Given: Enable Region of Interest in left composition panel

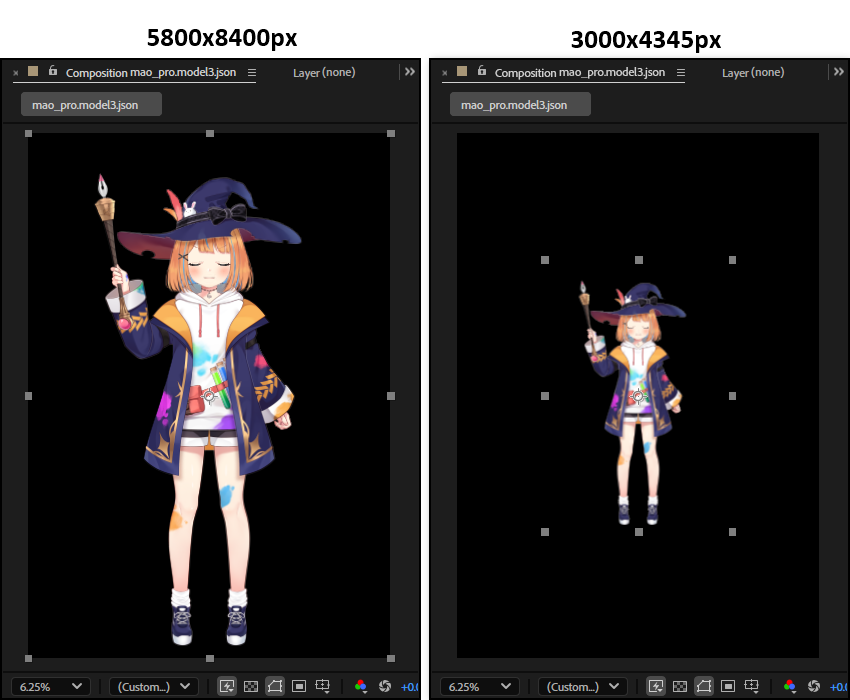Looking at the screenshot, I should coord(299,686).
